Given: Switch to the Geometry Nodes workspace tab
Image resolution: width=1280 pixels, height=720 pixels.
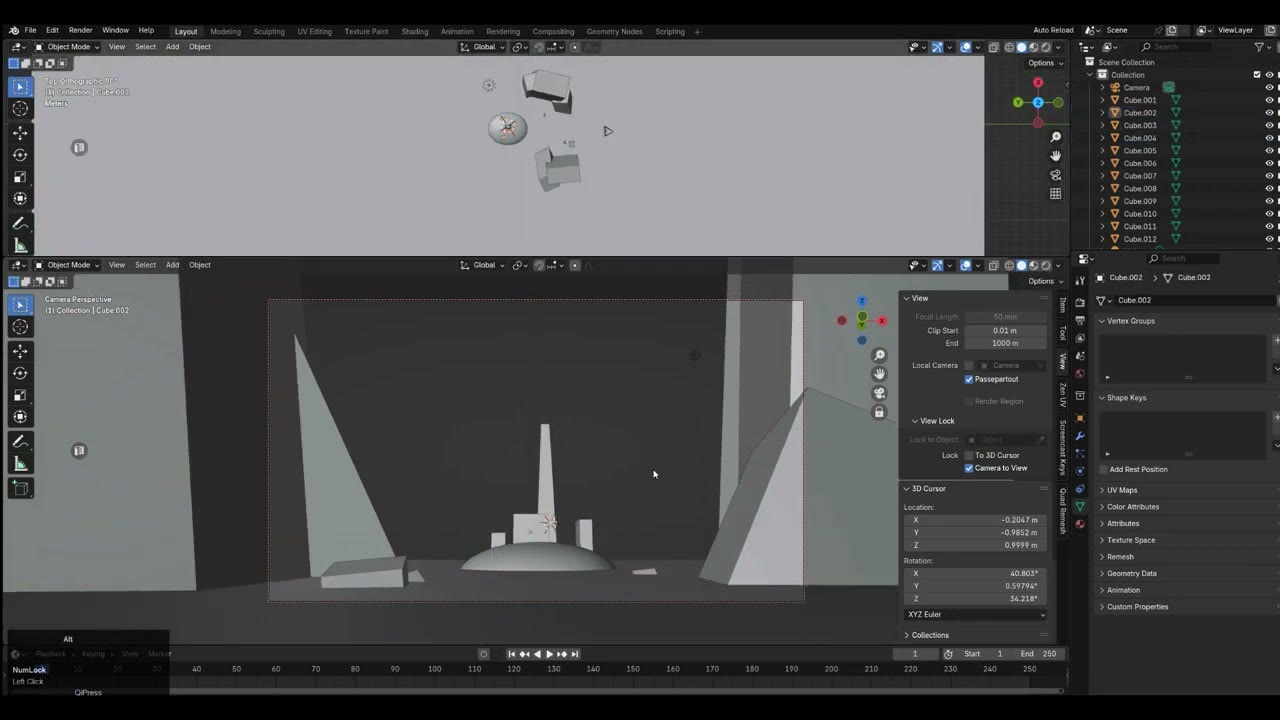Looking at the screenshot, I should pyautogui.click(x=614, y=31).
